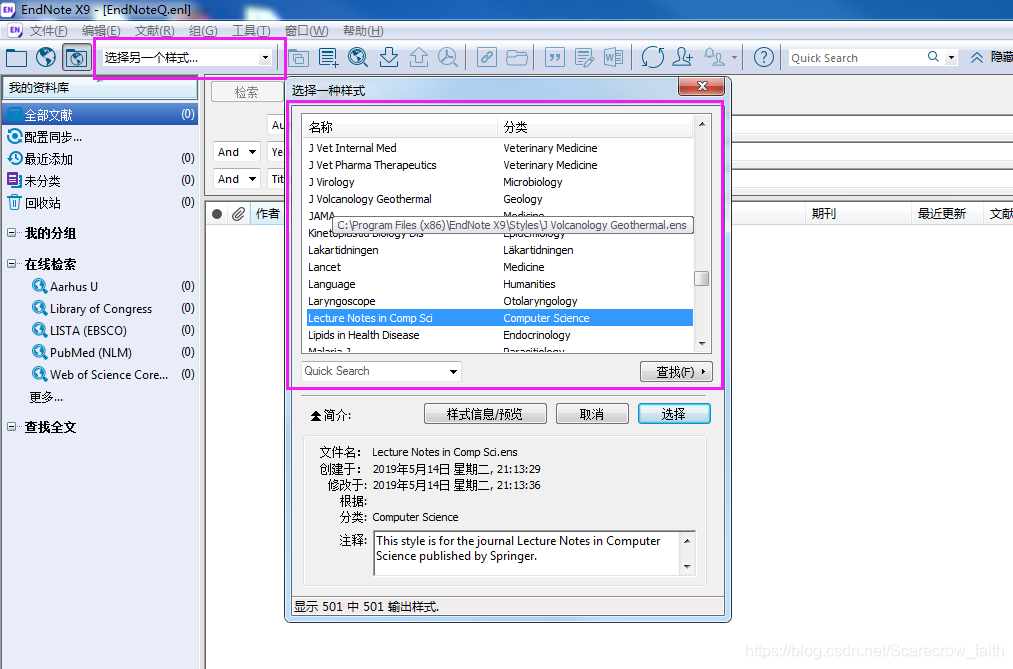Click the main toolbar Quick Search field
The height and width of the screenshot is (669, 1013).
tap(857, 57)
